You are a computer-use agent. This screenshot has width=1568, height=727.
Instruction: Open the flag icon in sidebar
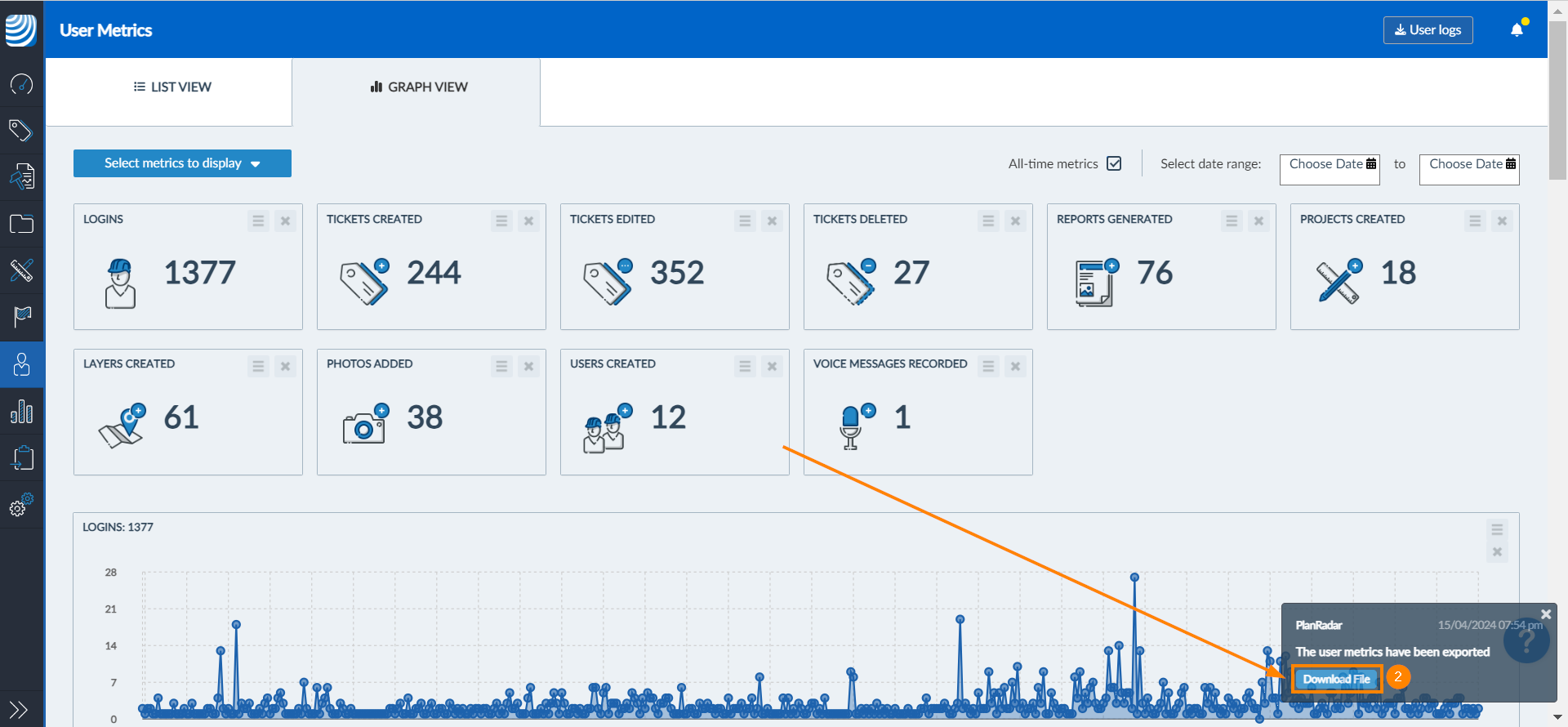(x=21, y=316)
